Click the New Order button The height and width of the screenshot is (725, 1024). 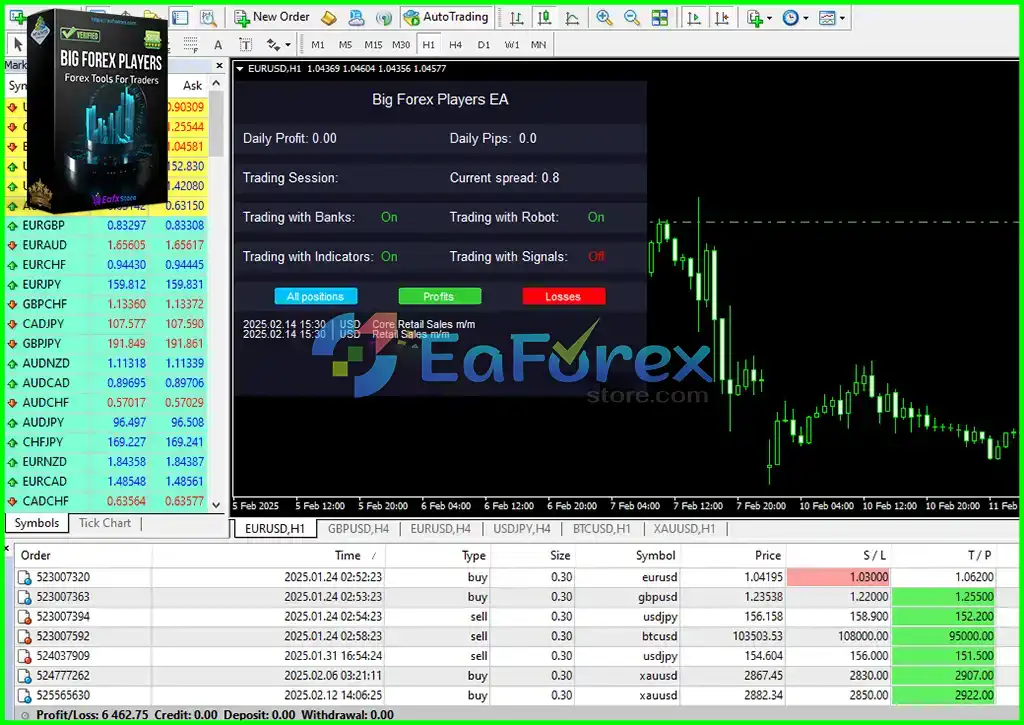click(272, 18)
